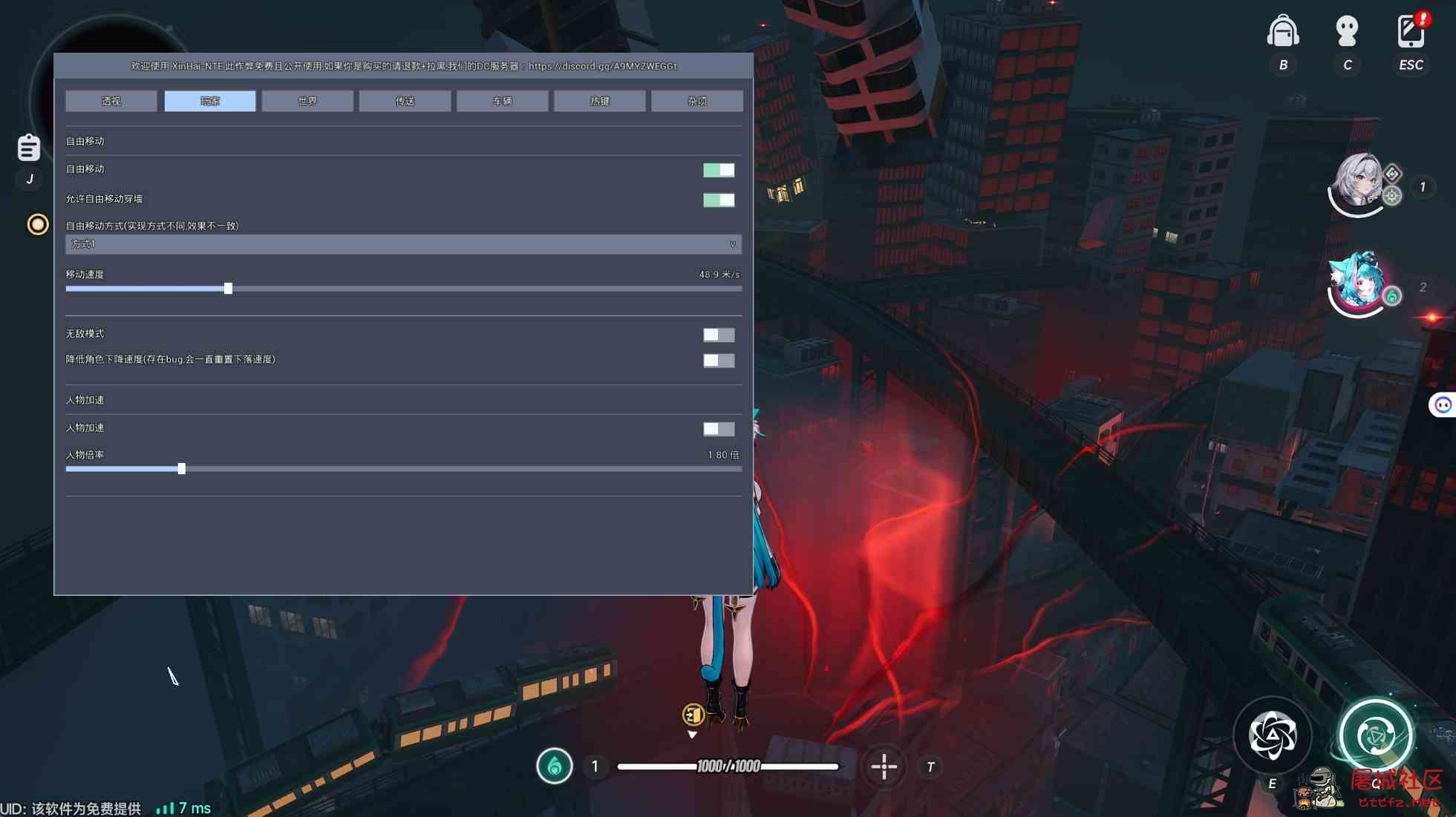
Task: Click the green flame element icon by health bar
Action: [555, 767]
